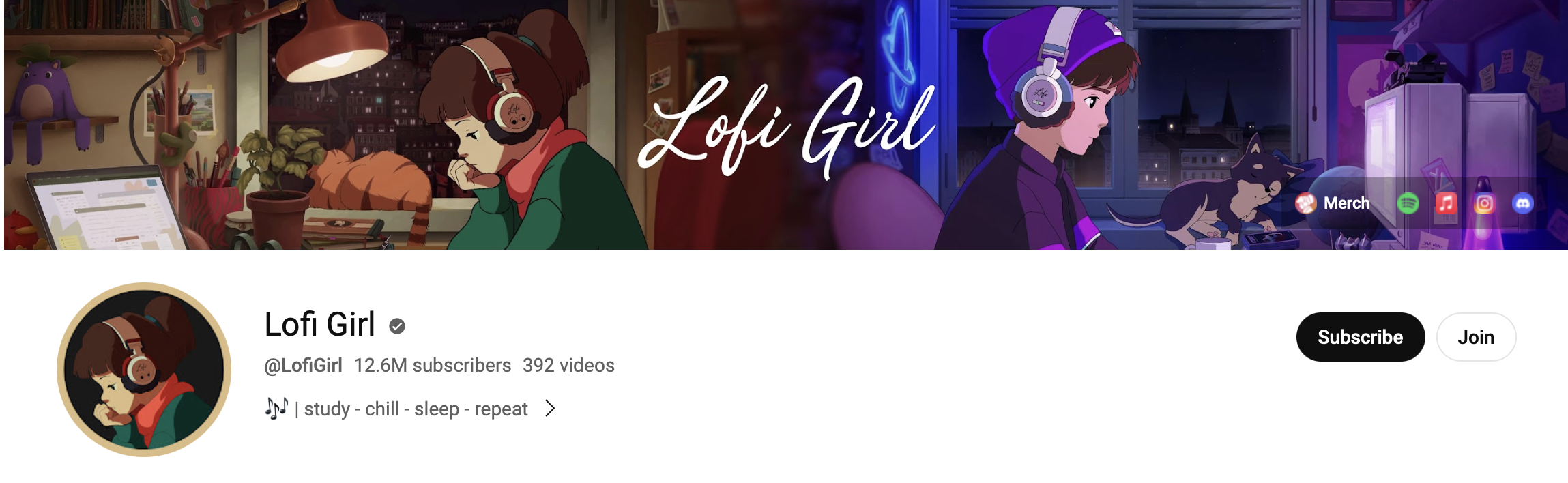Visit Instagram via the banner icon

tap(1484, 203)
